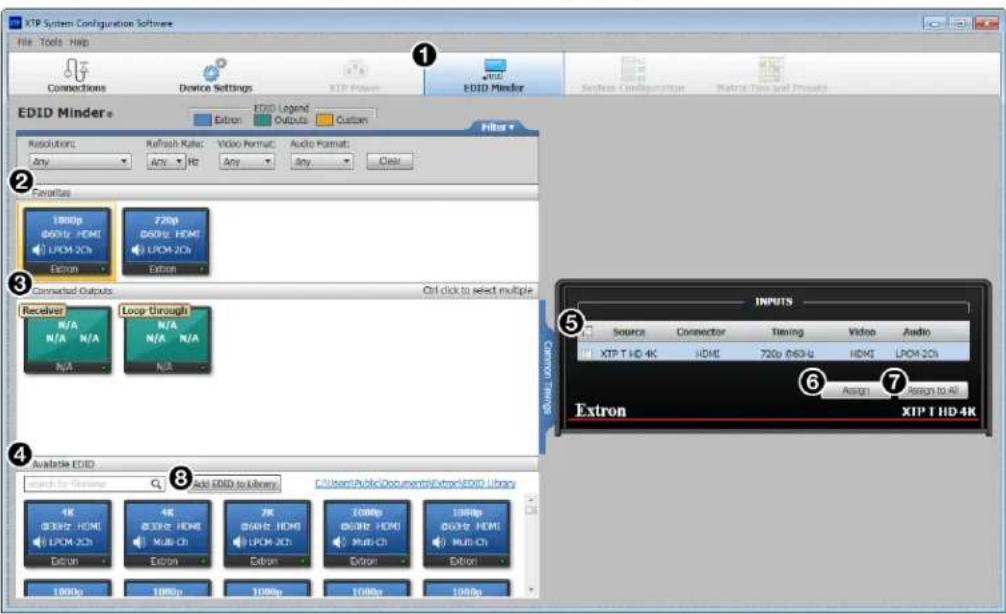Collapse the Favorites section header
Screen dimensions: 1006x614
click(278, 192)
